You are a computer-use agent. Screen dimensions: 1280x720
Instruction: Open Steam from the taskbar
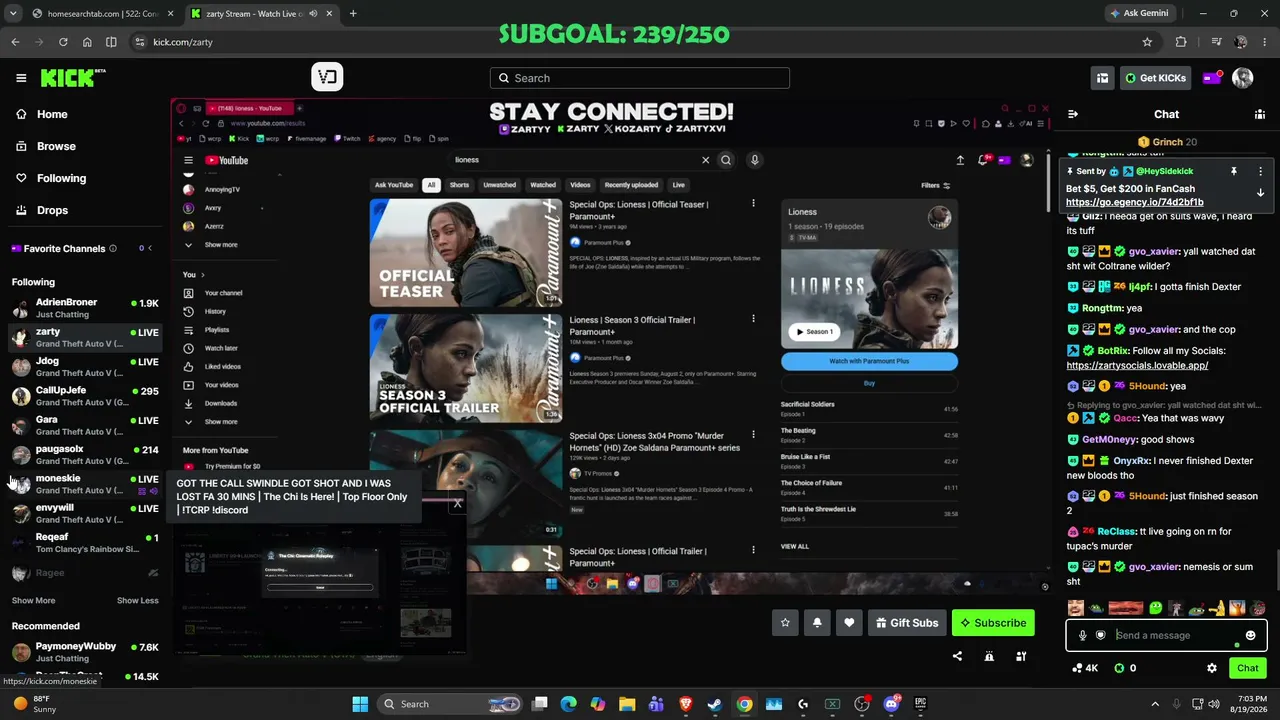point(715,704)
